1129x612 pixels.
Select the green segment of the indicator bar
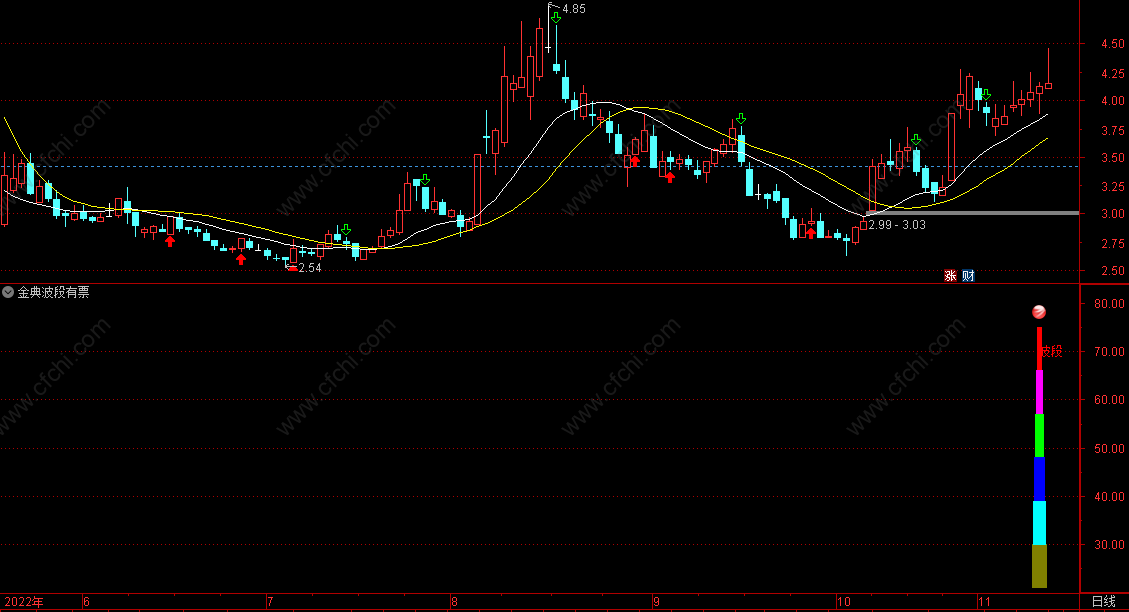(x=1039, y=436)
